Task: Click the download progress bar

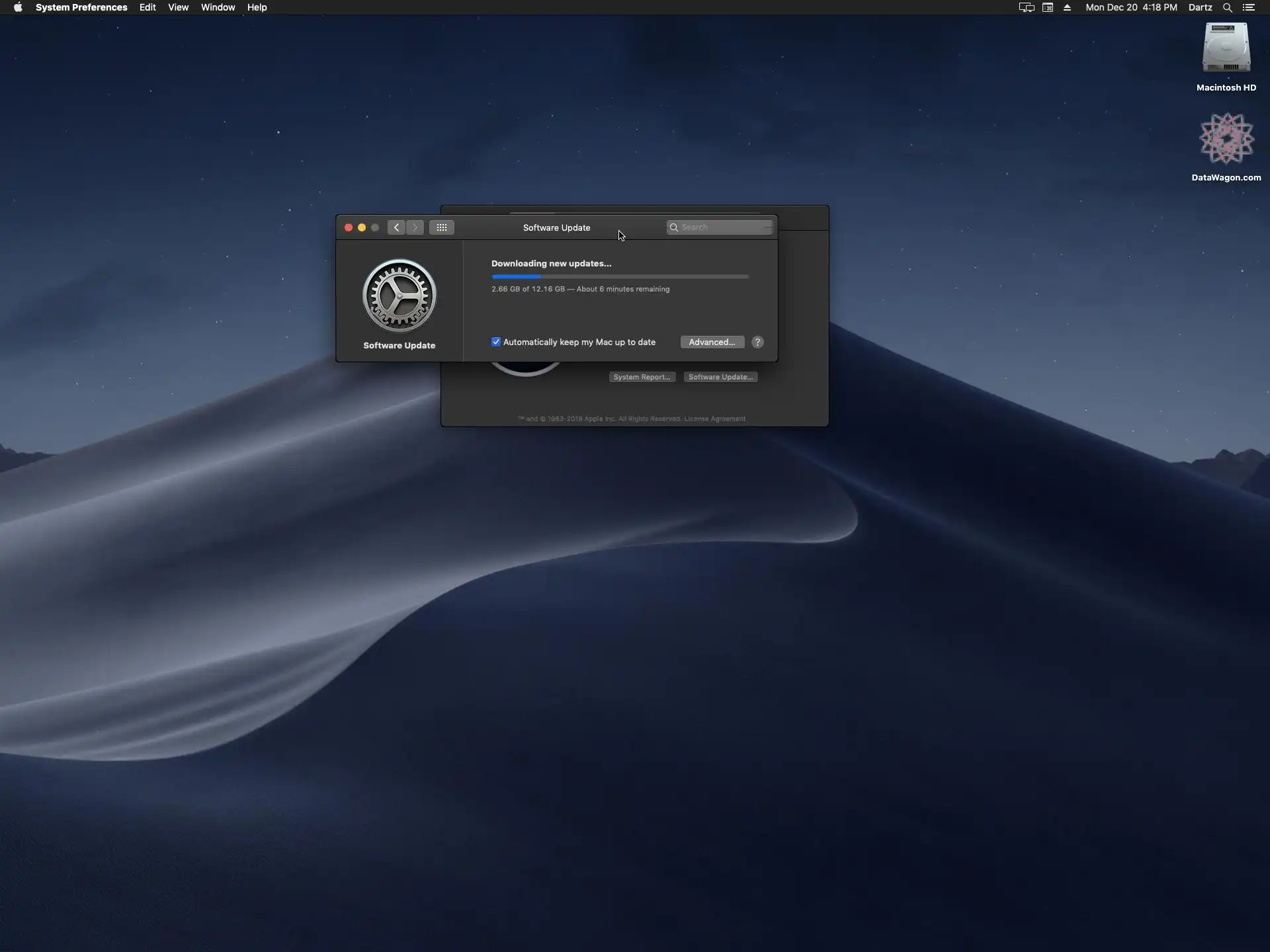Action: pos(620,276)
